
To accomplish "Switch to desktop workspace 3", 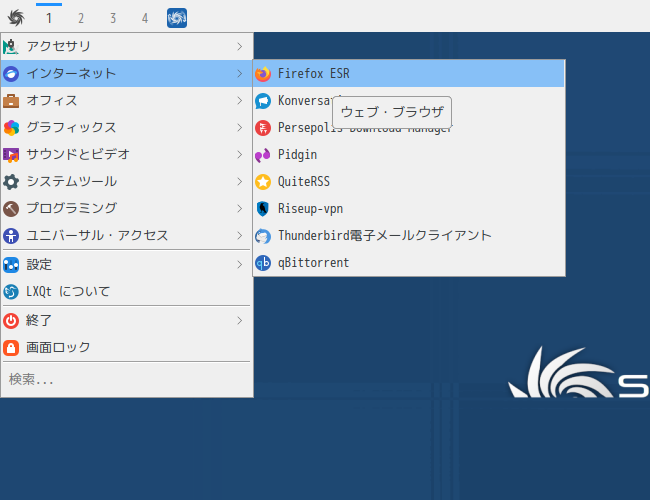I will click(x=113, y=18).
